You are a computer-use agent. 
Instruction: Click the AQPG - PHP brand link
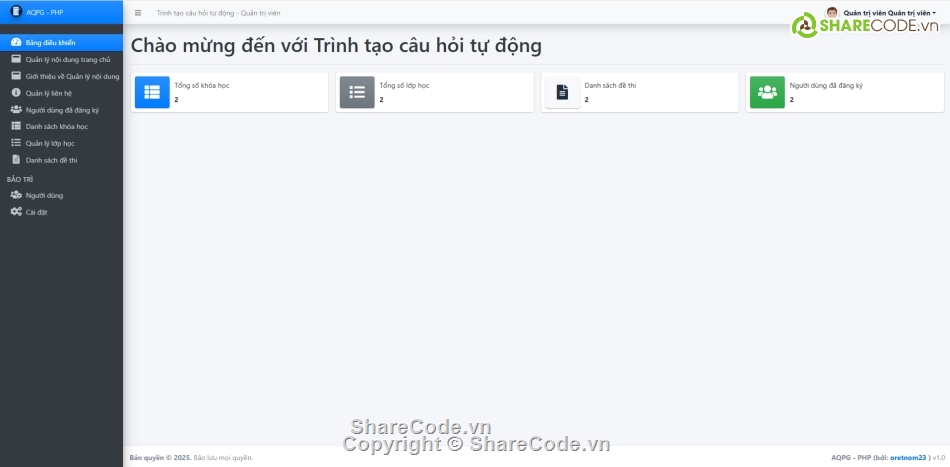pyautogui.click(x=44, y=12)
